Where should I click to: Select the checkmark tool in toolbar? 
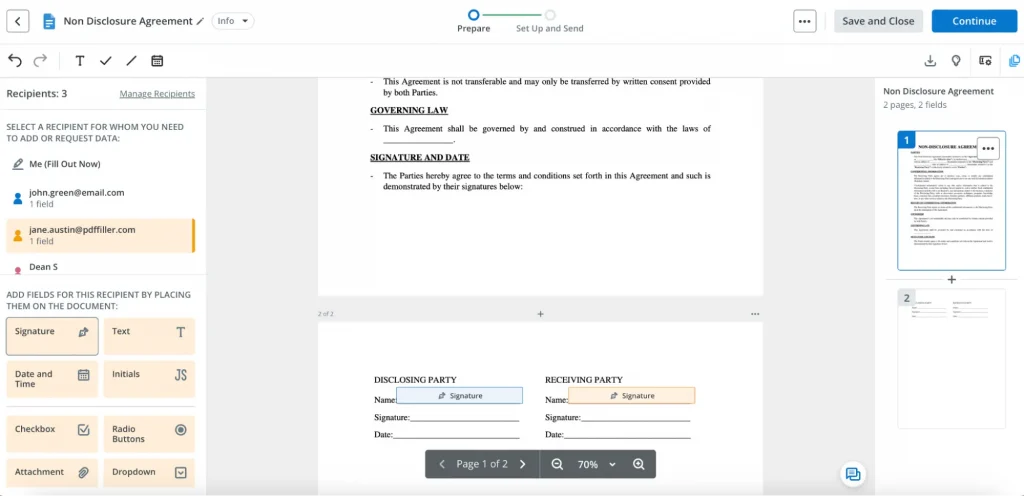(105, 61)
